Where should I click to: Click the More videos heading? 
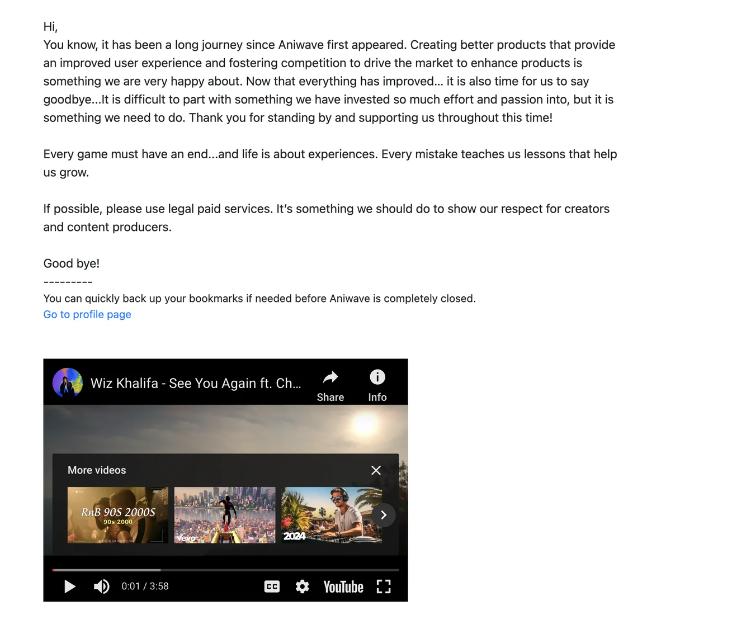[97, 470]
